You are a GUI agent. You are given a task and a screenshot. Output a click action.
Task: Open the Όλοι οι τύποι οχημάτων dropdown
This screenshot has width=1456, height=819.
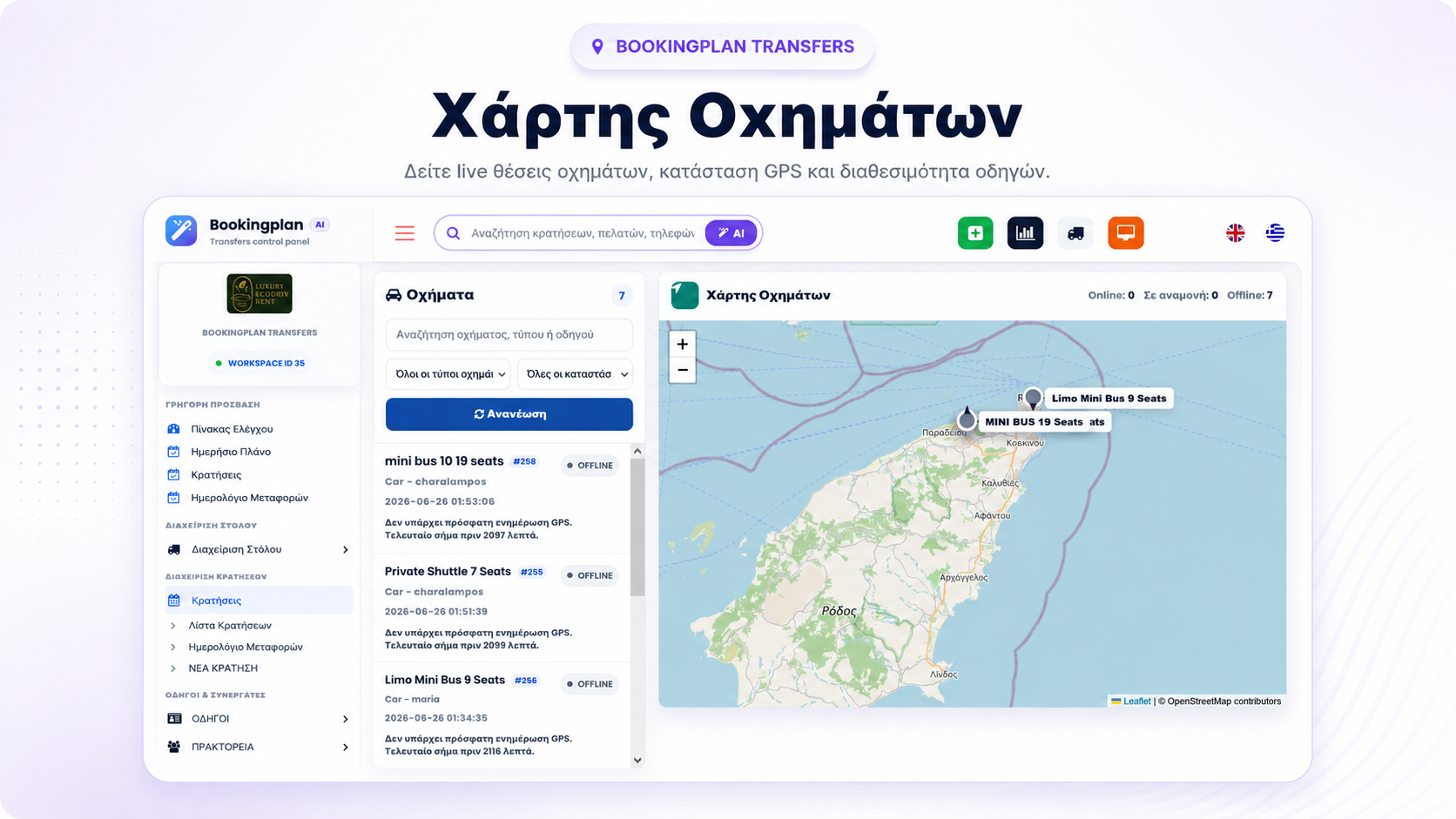pyautogui.click(x=448, y=374)
